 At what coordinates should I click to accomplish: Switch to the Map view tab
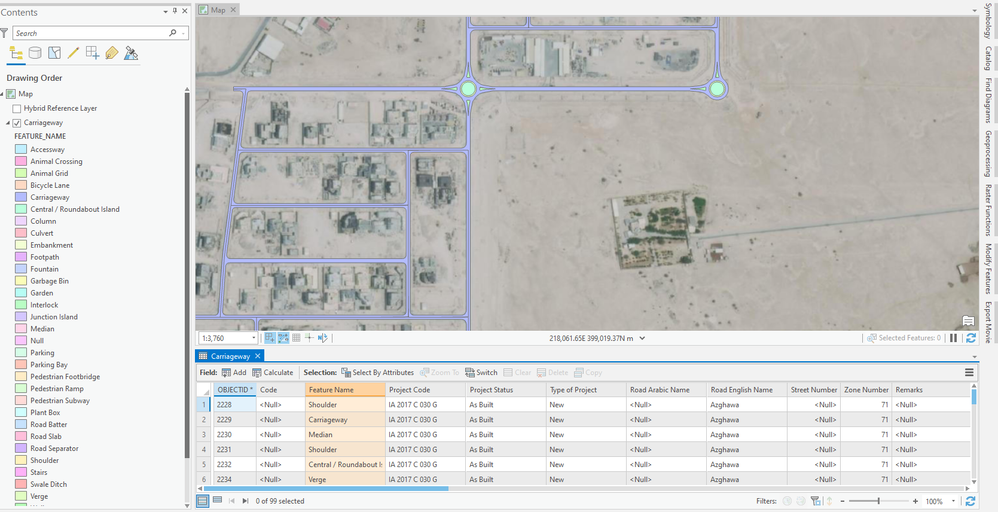tap(218, 10)
